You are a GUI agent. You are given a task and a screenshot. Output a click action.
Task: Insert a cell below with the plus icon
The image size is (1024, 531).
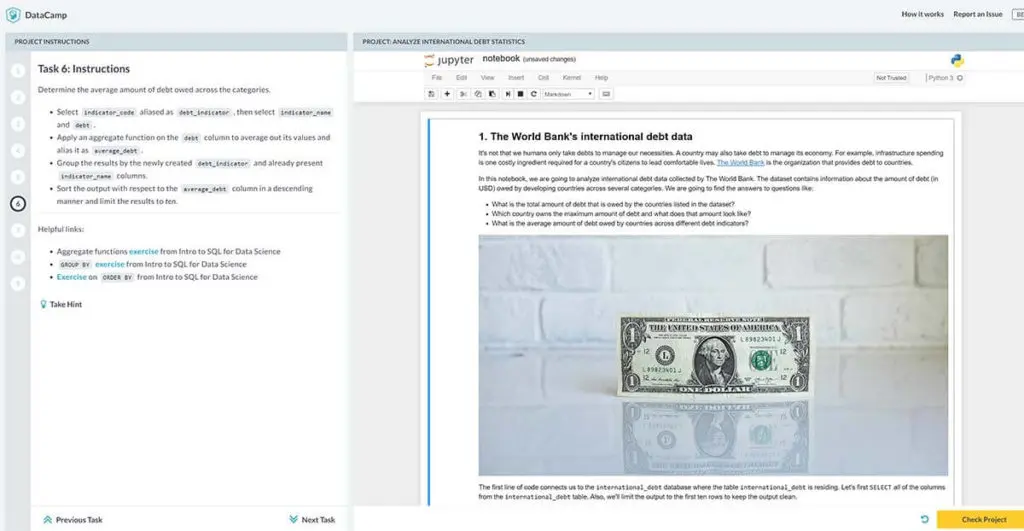(x=447, y=94)
